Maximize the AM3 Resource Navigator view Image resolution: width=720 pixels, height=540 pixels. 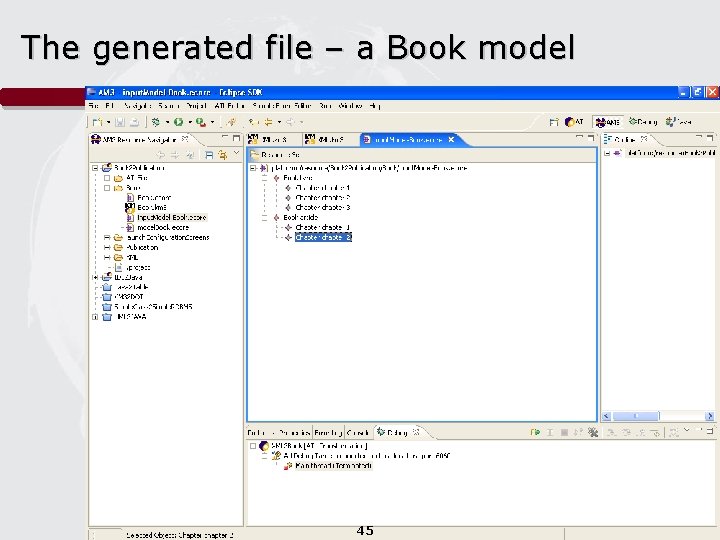(x=236, y=138)
